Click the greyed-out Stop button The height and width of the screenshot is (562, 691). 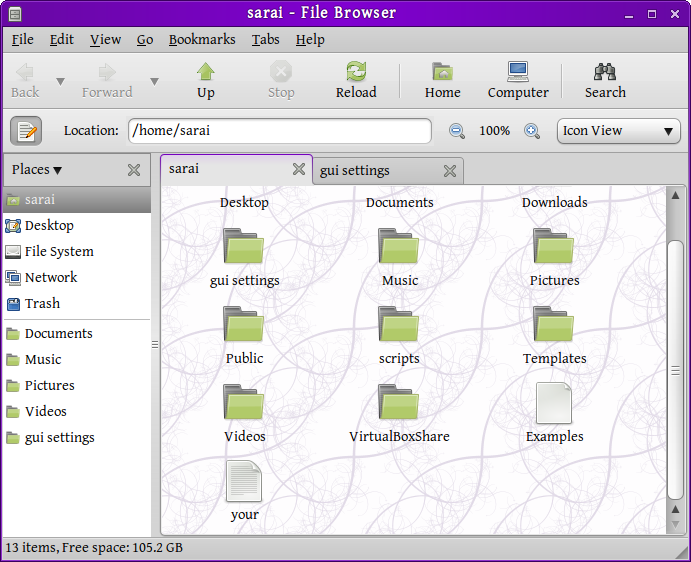281,81
